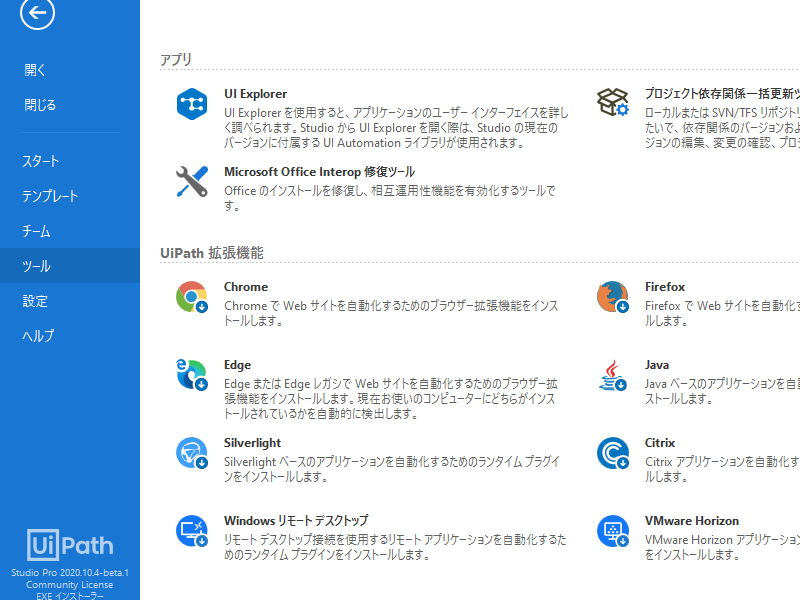
Task: Click the Edge extension description text
Action: point(391,398)
